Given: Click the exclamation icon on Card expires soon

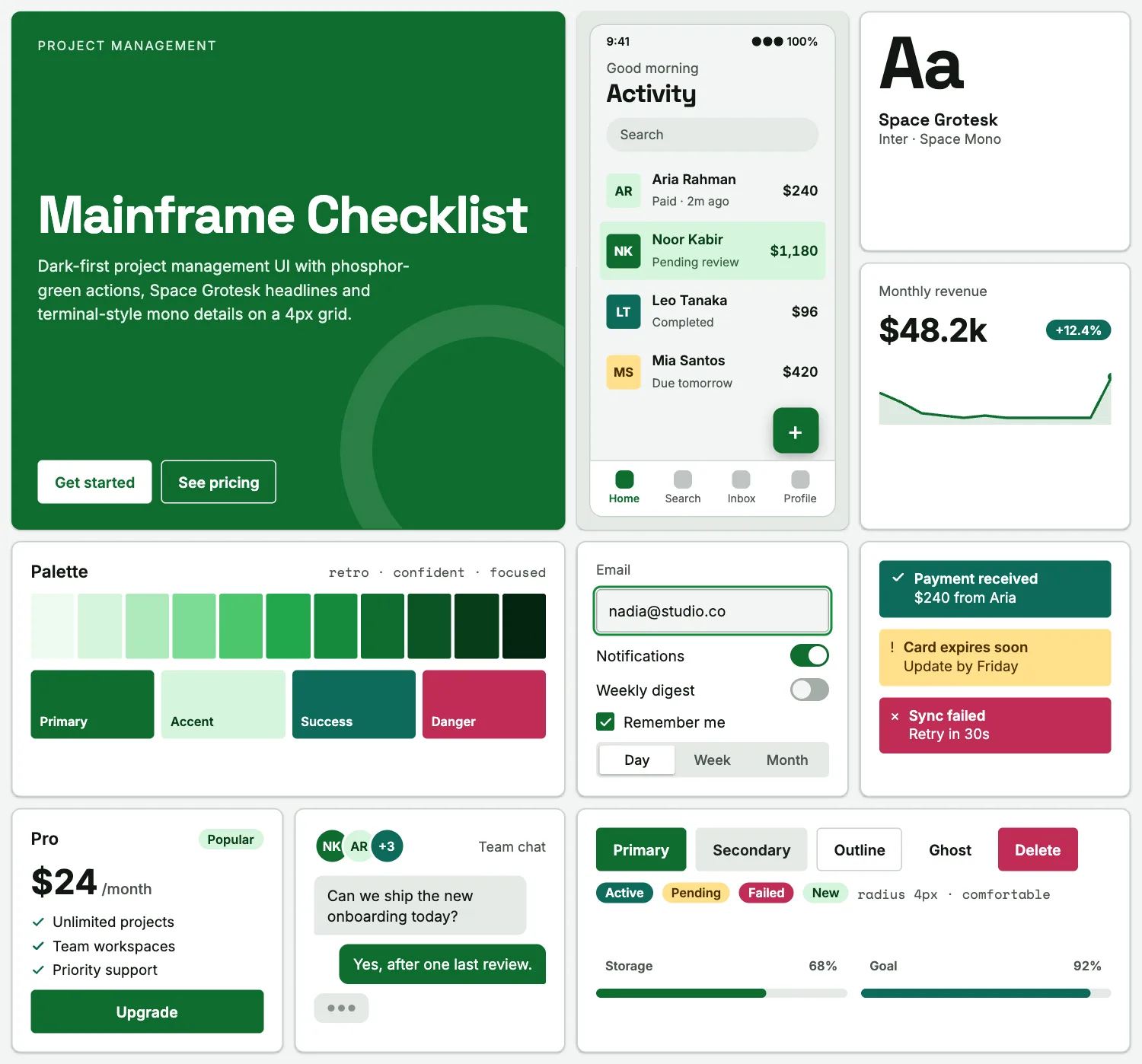Looking at the screenshot, I should tap(892, 647).
